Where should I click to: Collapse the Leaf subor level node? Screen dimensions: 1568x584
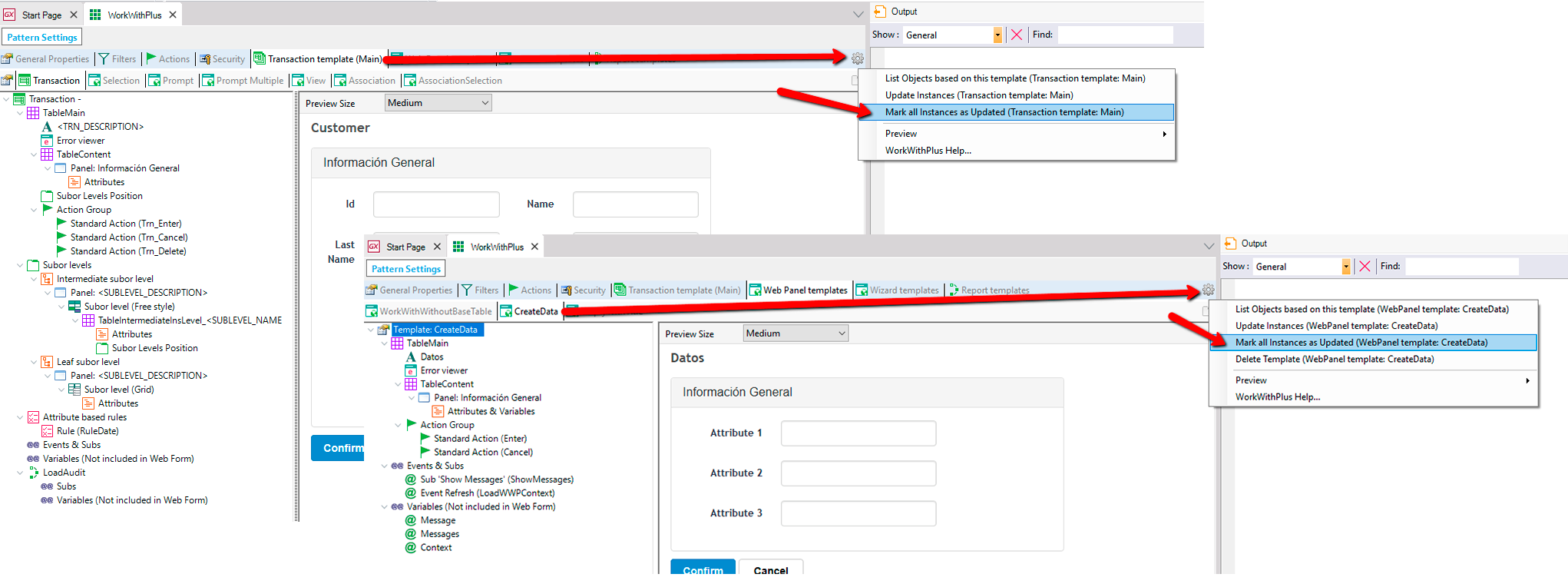34,362
